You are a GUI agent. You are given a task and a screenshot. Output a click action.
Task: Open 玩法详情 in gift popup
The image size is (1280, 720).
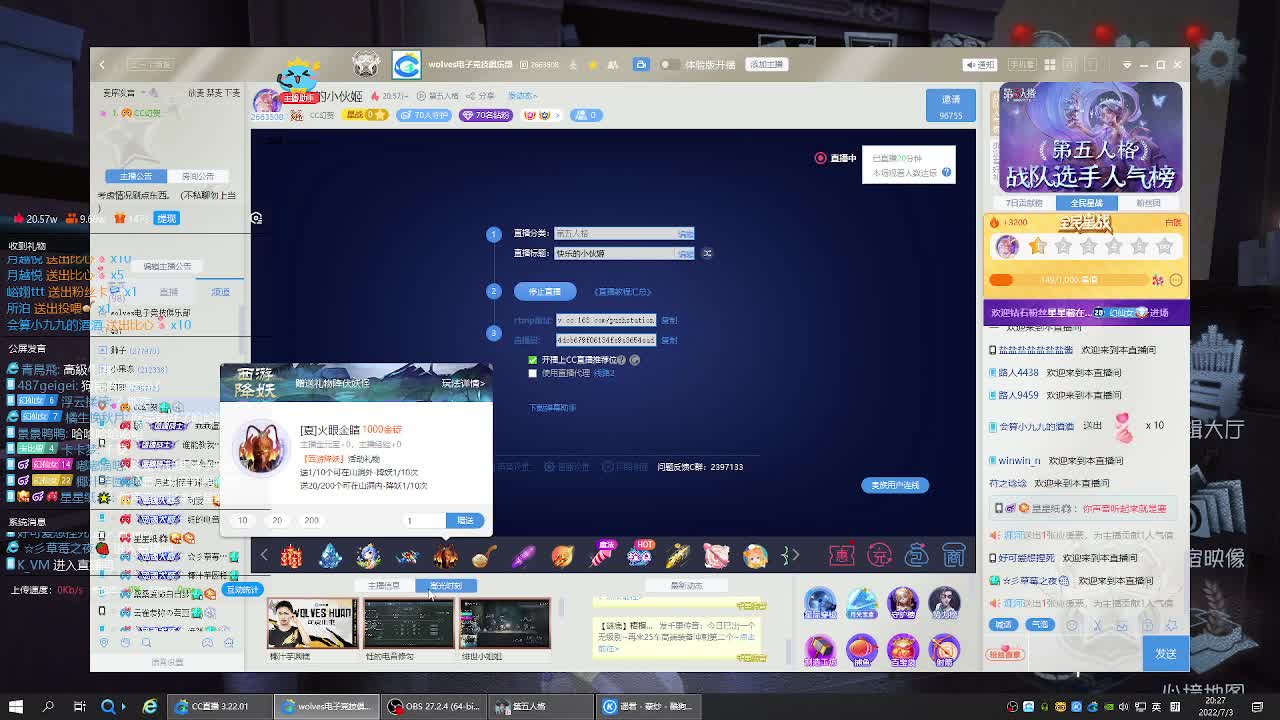pyautogui.click(x=462, y=383)
